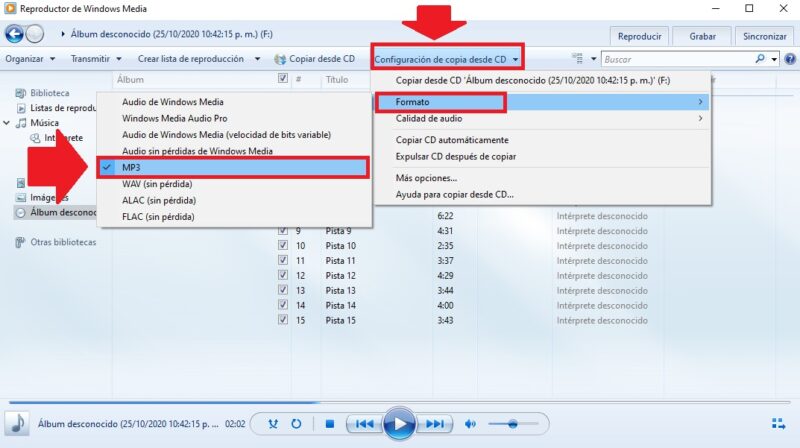Select MP3 format

pos(234,167)
